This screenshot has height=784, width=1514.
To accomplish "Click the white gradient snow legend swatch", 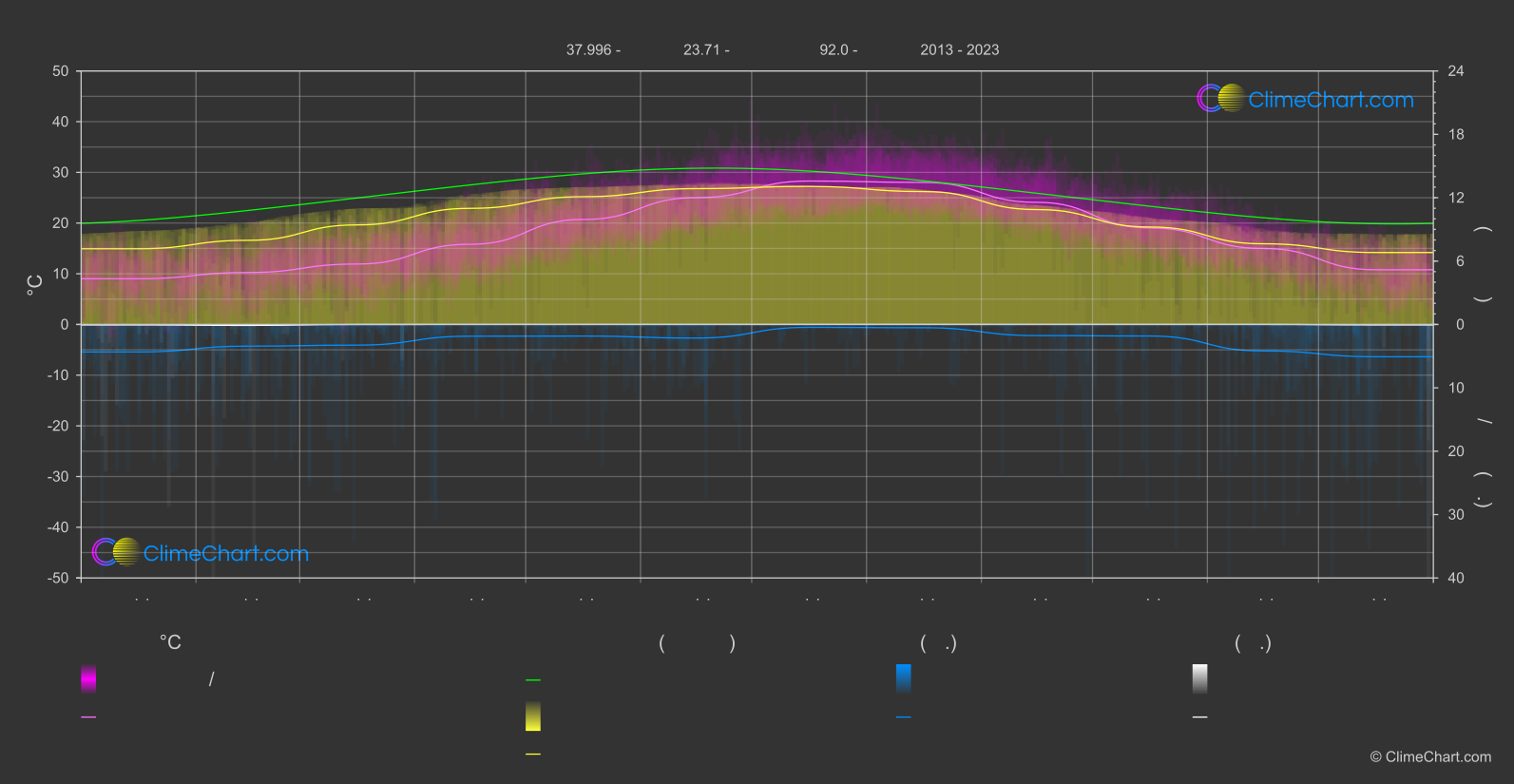I will coord(1199,679).
